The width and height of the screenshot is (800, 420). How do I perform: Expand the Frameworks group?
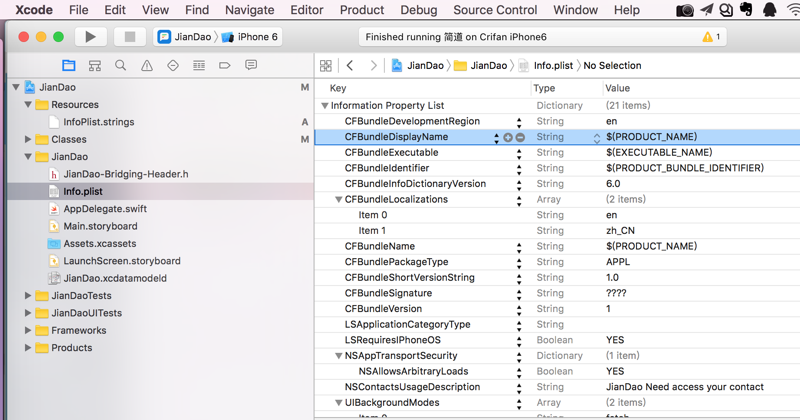[x=28, y=330]
